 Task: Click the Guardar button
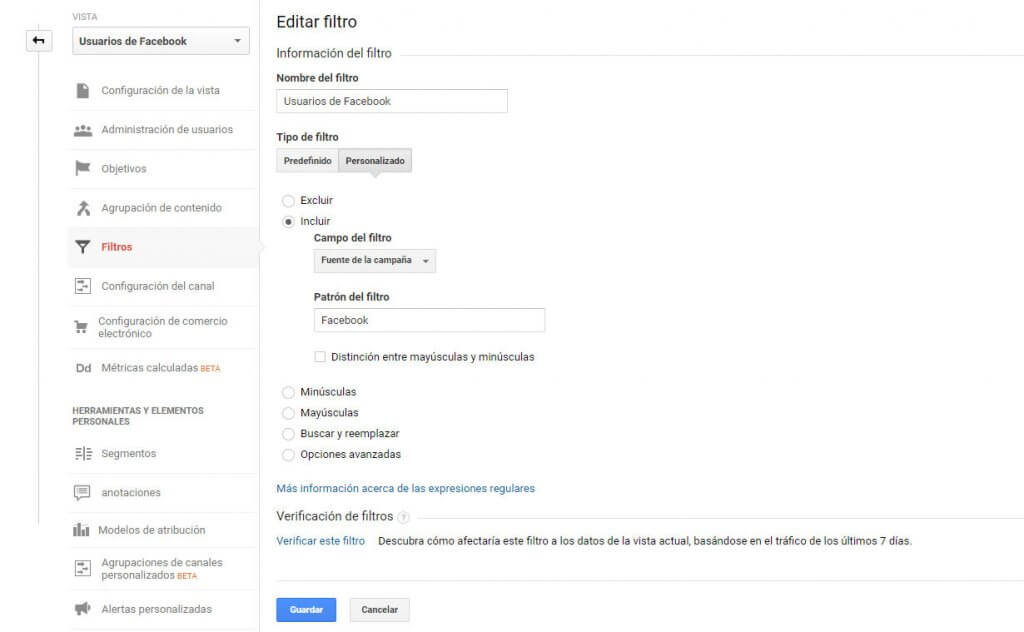click(x=306, y=610)
